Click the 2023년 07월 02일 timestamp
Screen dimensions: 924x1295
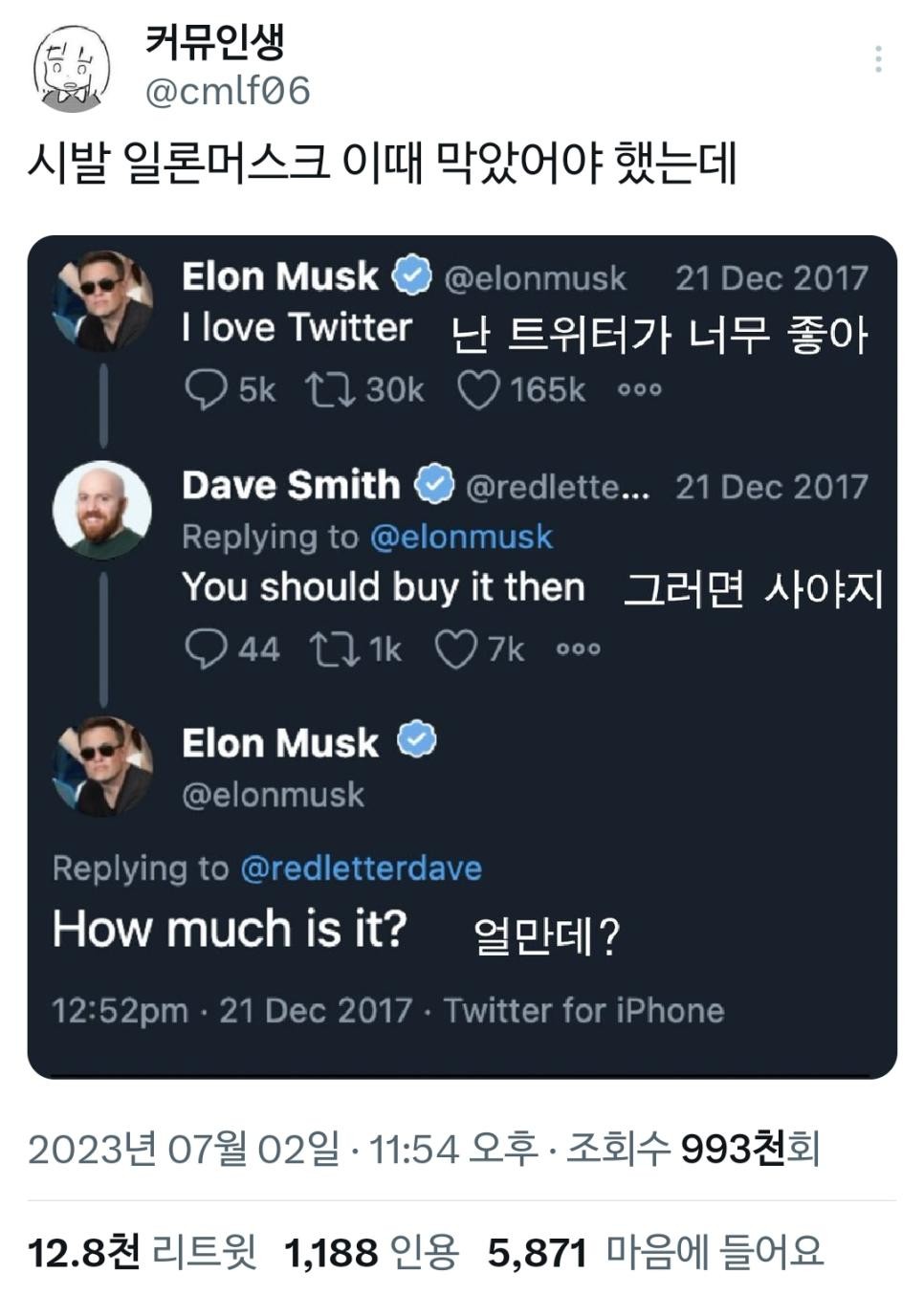[184, 1149]
